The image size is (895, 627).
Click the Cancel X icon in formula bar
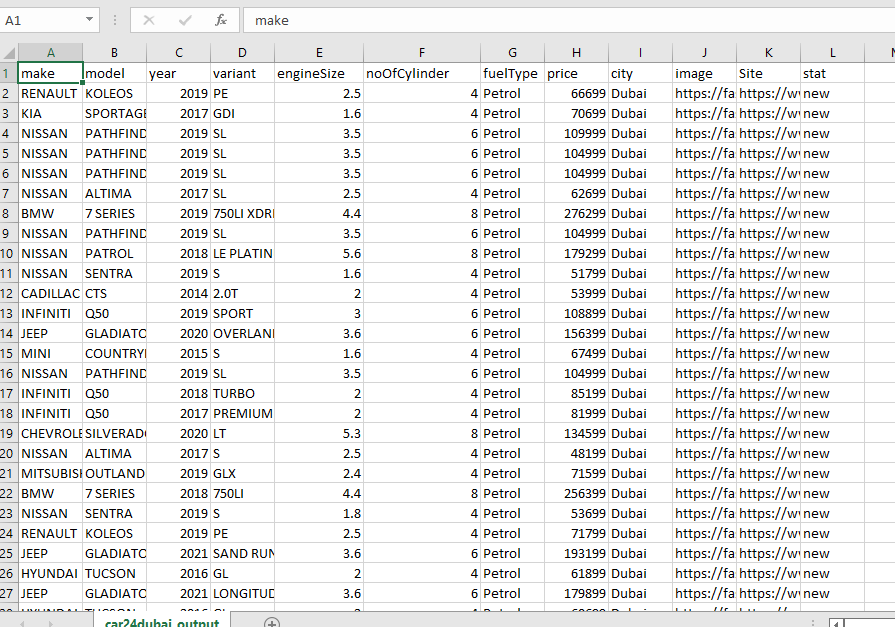(149, 21)
